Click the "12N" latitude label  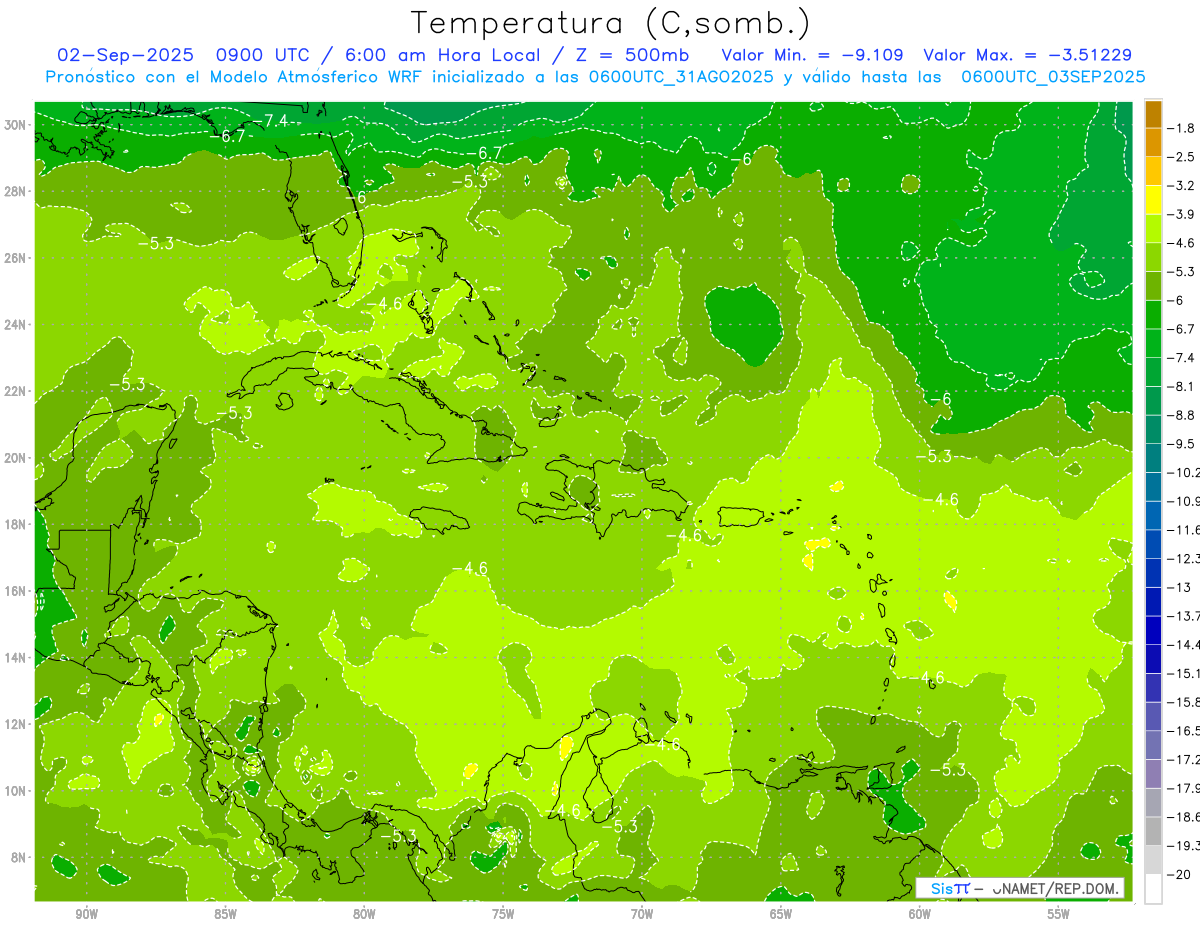coord(15,724)
